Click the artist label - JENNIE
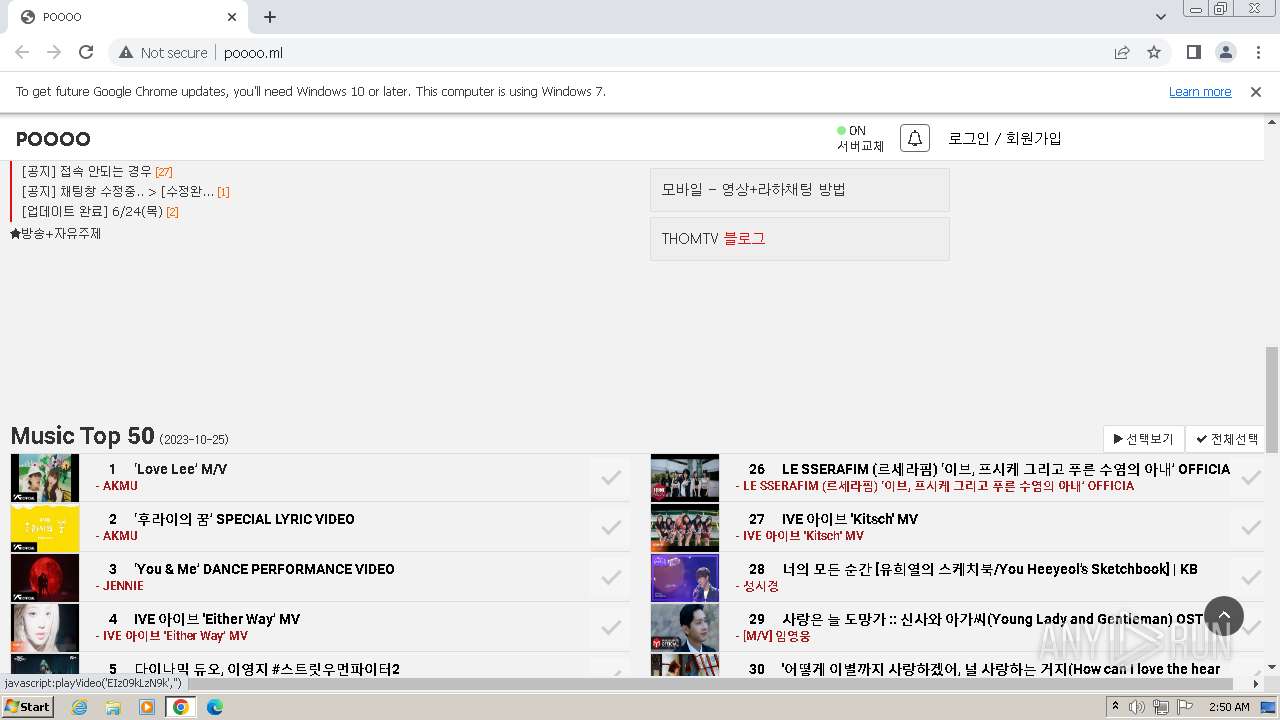 click(x=120, y=586)
